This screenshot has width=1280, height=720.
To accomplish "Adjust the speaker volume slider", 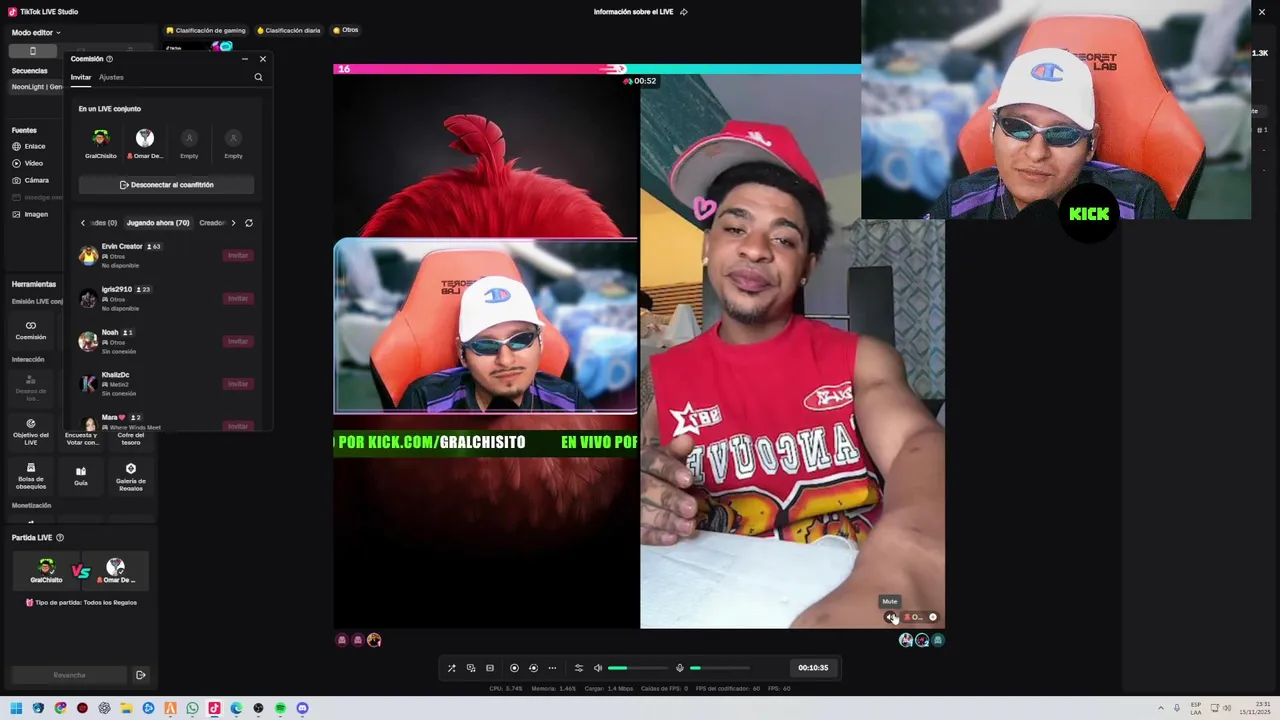I will point(637,668).
